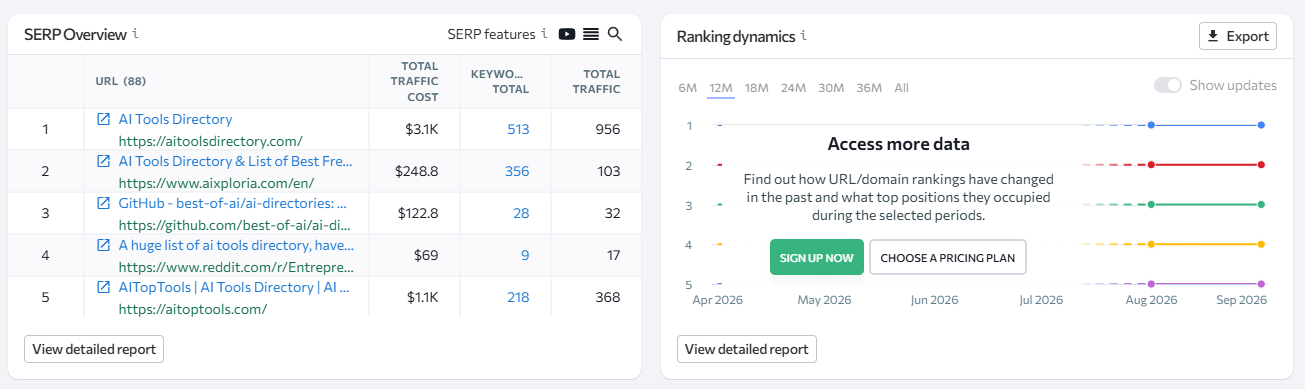Click the keywords total value 356

517,171
